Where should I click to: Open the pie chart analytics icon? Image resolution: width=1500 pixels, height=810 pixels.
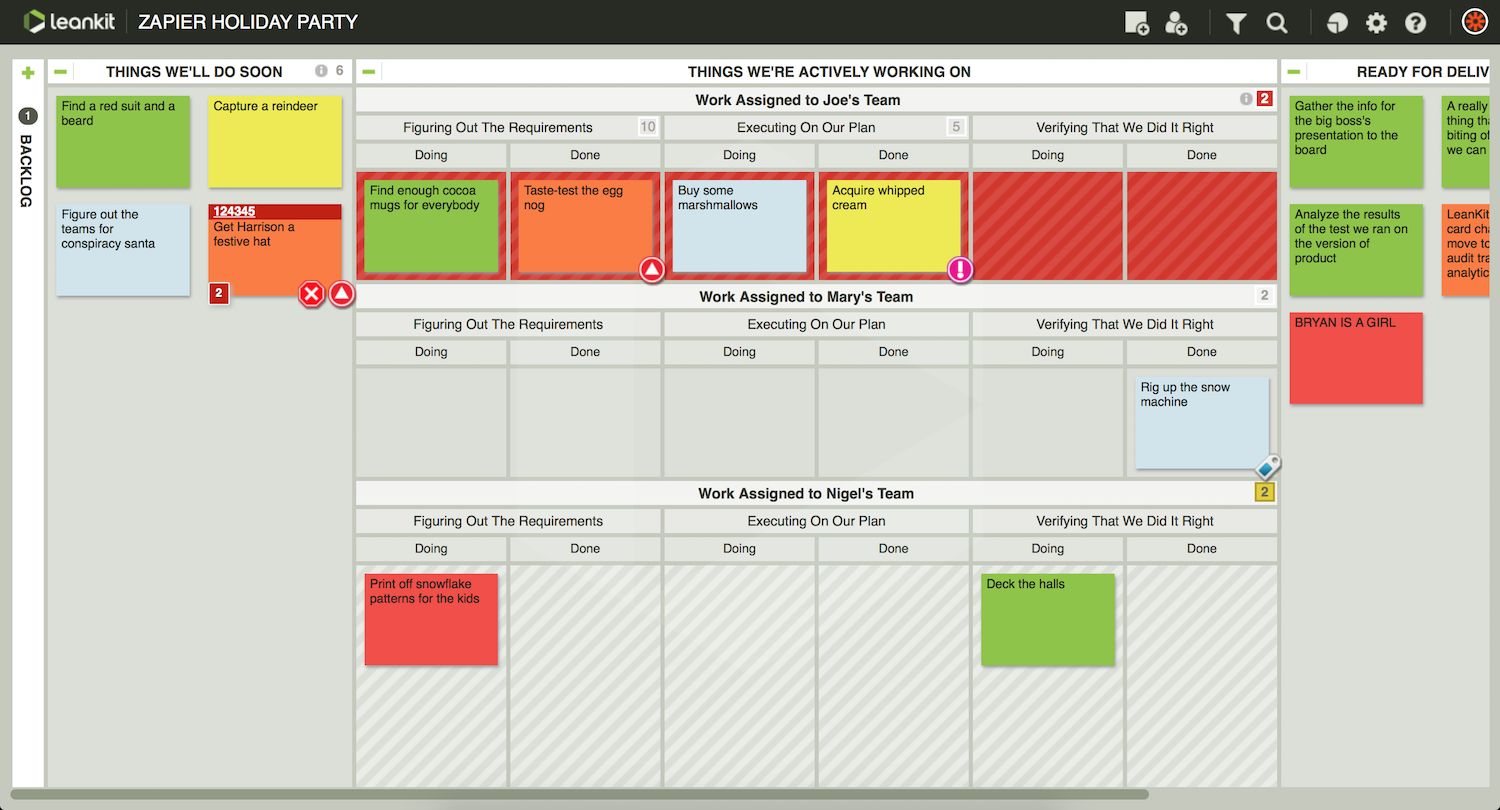click(1337, 23)
